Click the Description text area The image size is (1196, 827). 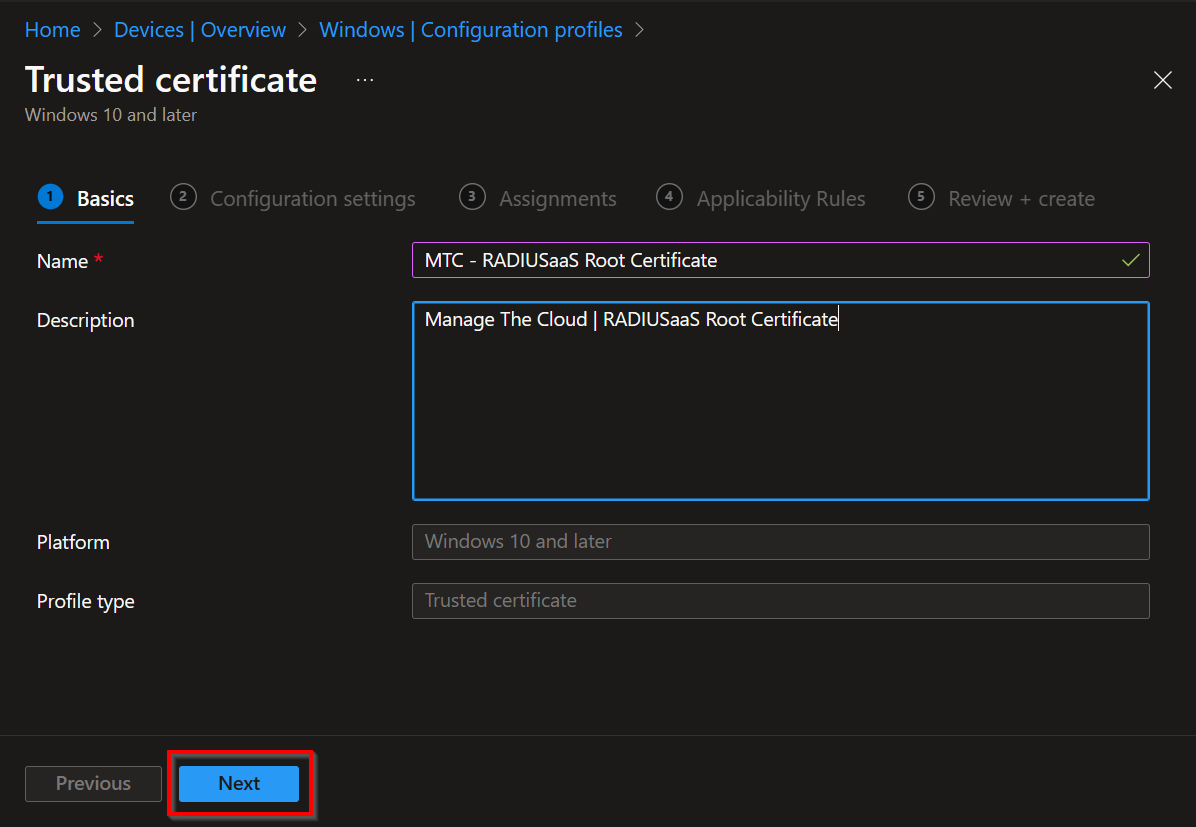[x=780, y=400]
